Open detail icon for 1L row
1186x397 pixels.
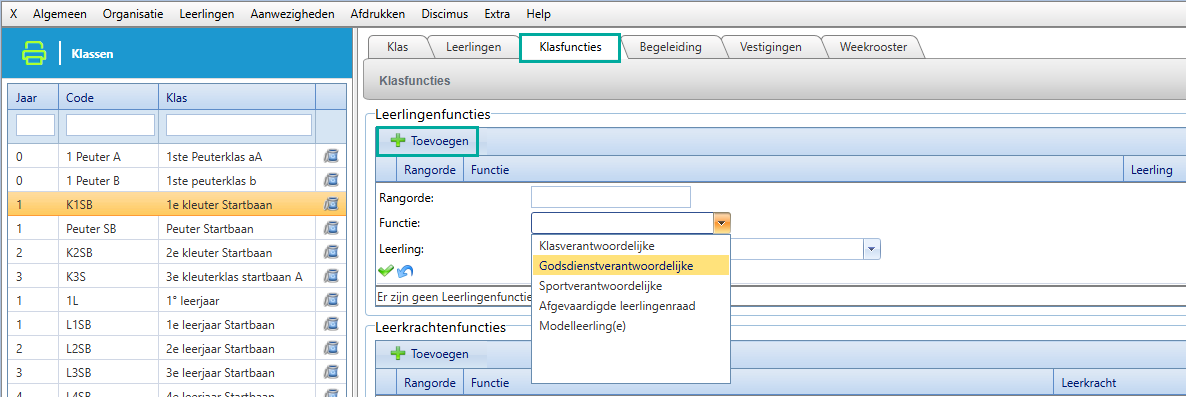tap(331, 301)
